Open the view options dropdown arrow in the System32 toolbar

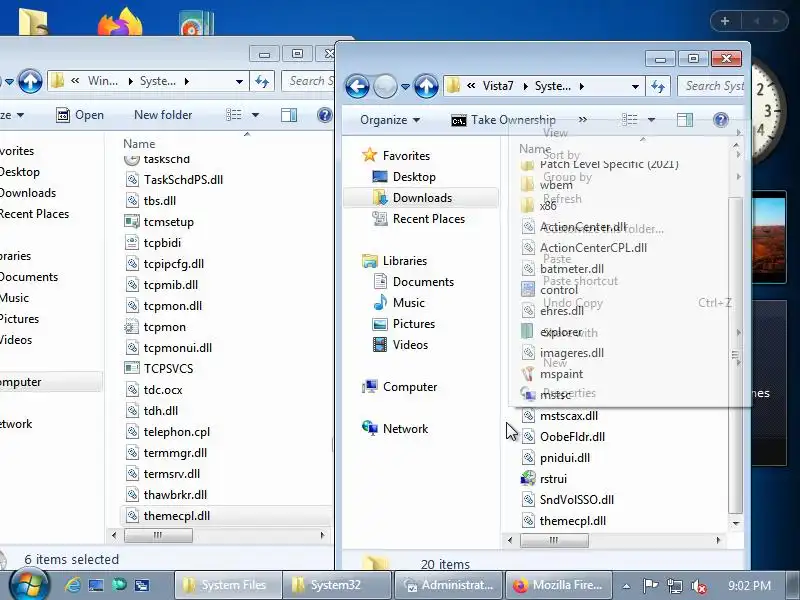(255, 115)
